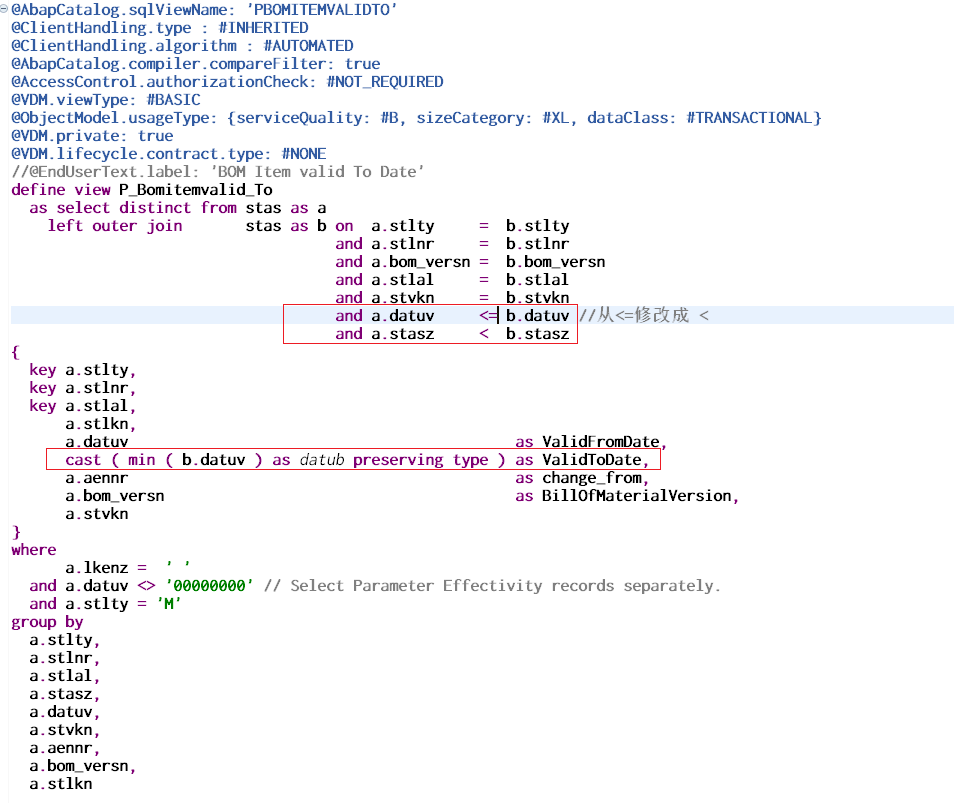Click the #NOT_REQUIRED authorization value
This screenshot has height=803, width=954.
tap(385, 82)
